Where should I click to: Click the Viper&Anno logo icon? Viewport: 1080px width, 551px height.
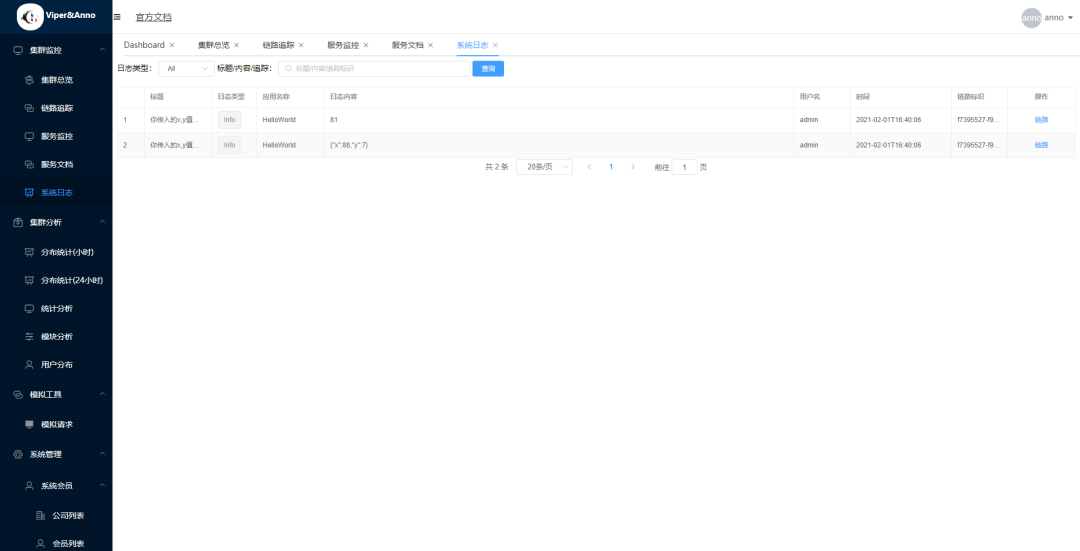pyautogui.click(x=30, y=17)
